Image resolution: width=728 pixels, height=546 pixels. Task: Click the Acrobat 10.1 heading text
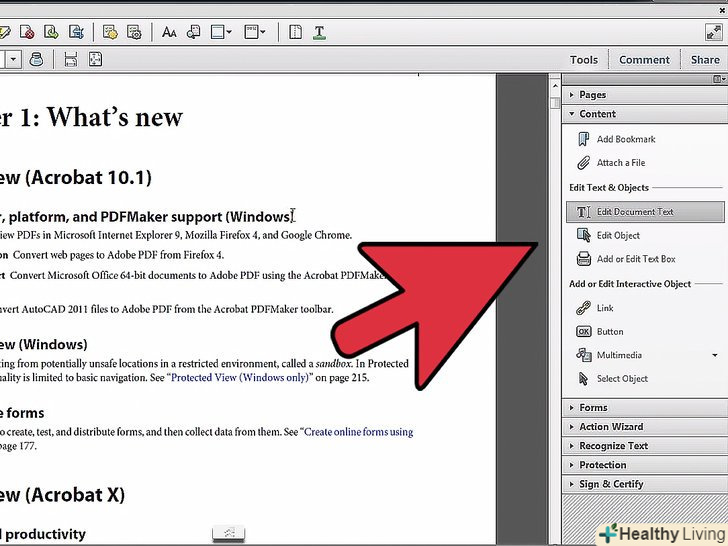tap(76, 177)
